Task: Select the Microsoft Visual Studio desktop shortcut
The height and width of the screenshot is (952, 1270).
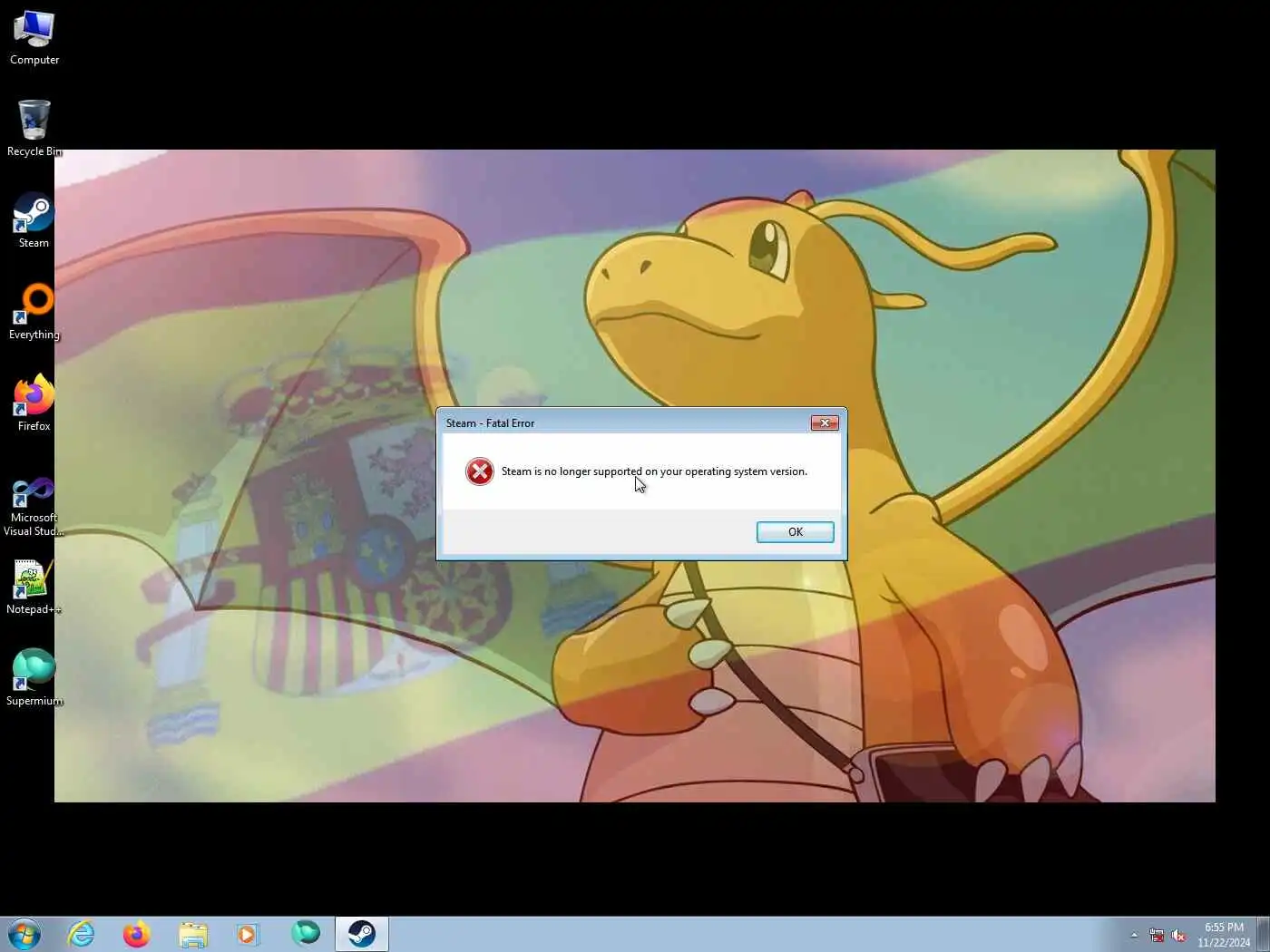Action: point(34,506)
